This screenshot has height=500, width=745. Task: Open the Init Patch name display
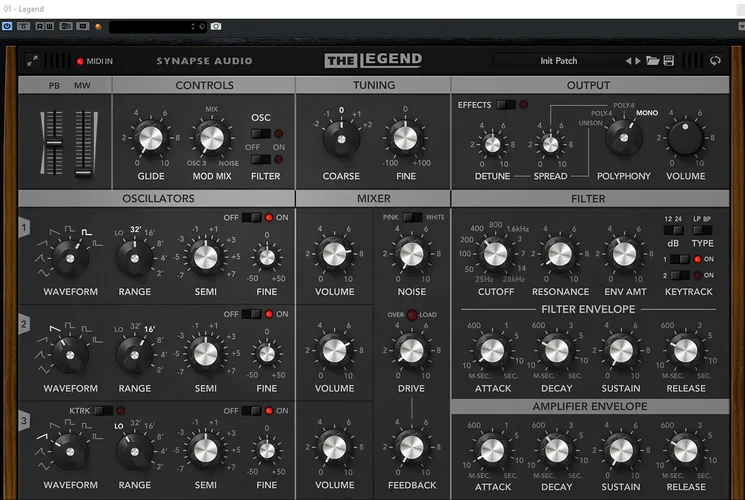[559, 61]
